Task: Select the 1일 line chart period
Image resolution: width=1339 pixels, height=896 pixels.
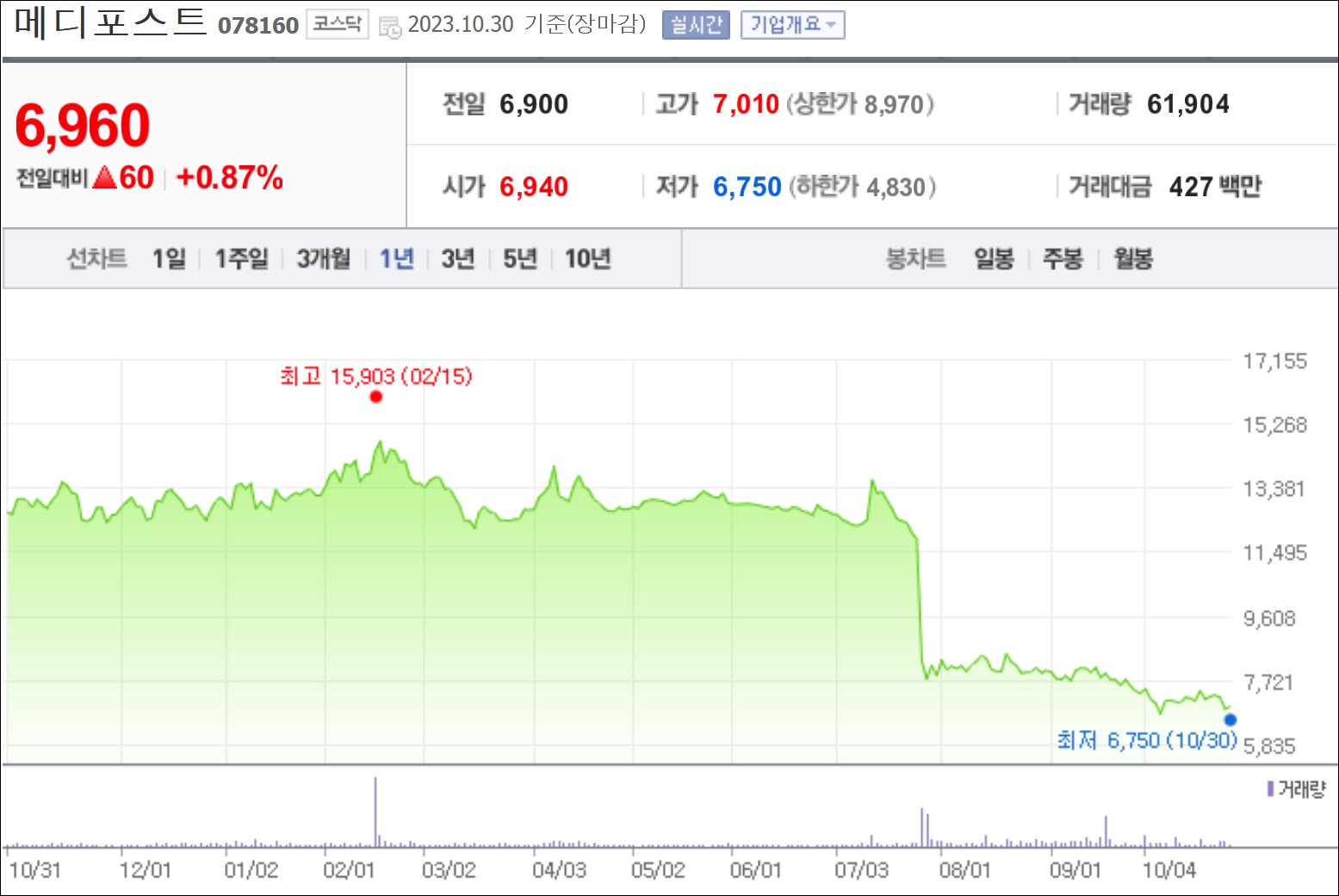Action: [x=169, y=258]
